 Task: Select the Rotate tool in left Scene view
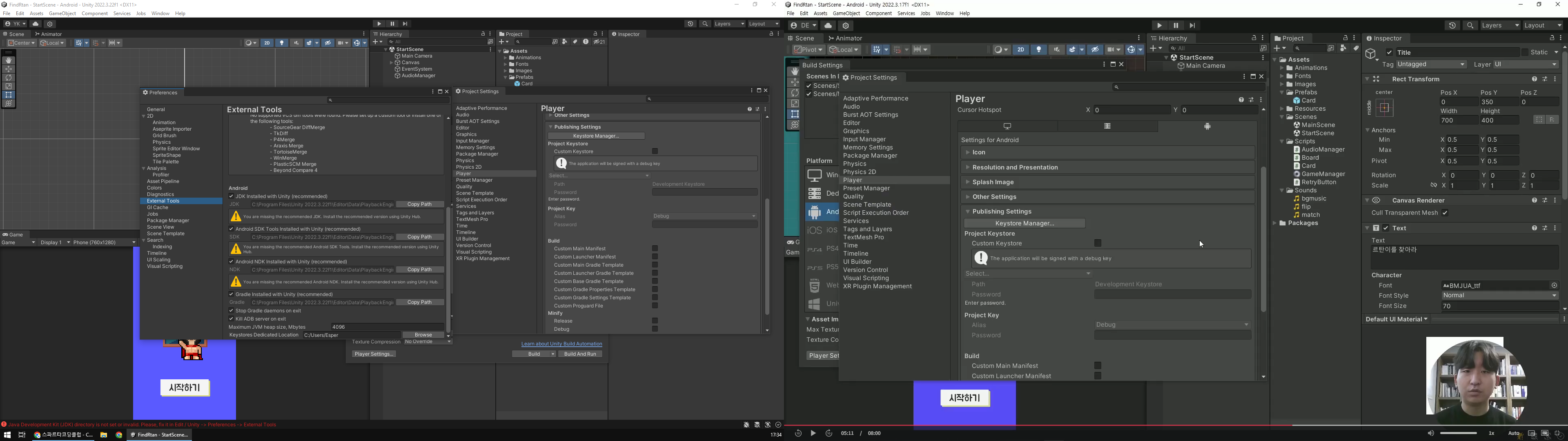[x=9, y=77]
